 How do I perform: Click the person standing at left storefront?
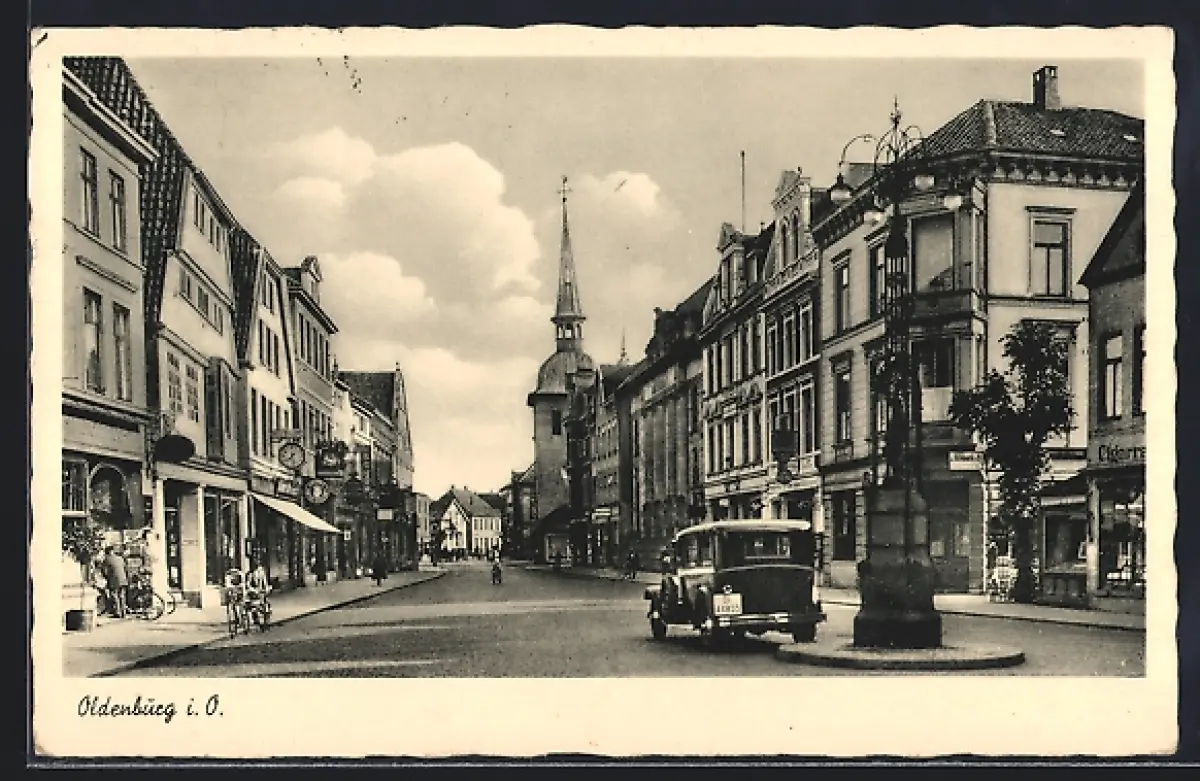coord(117,579)
